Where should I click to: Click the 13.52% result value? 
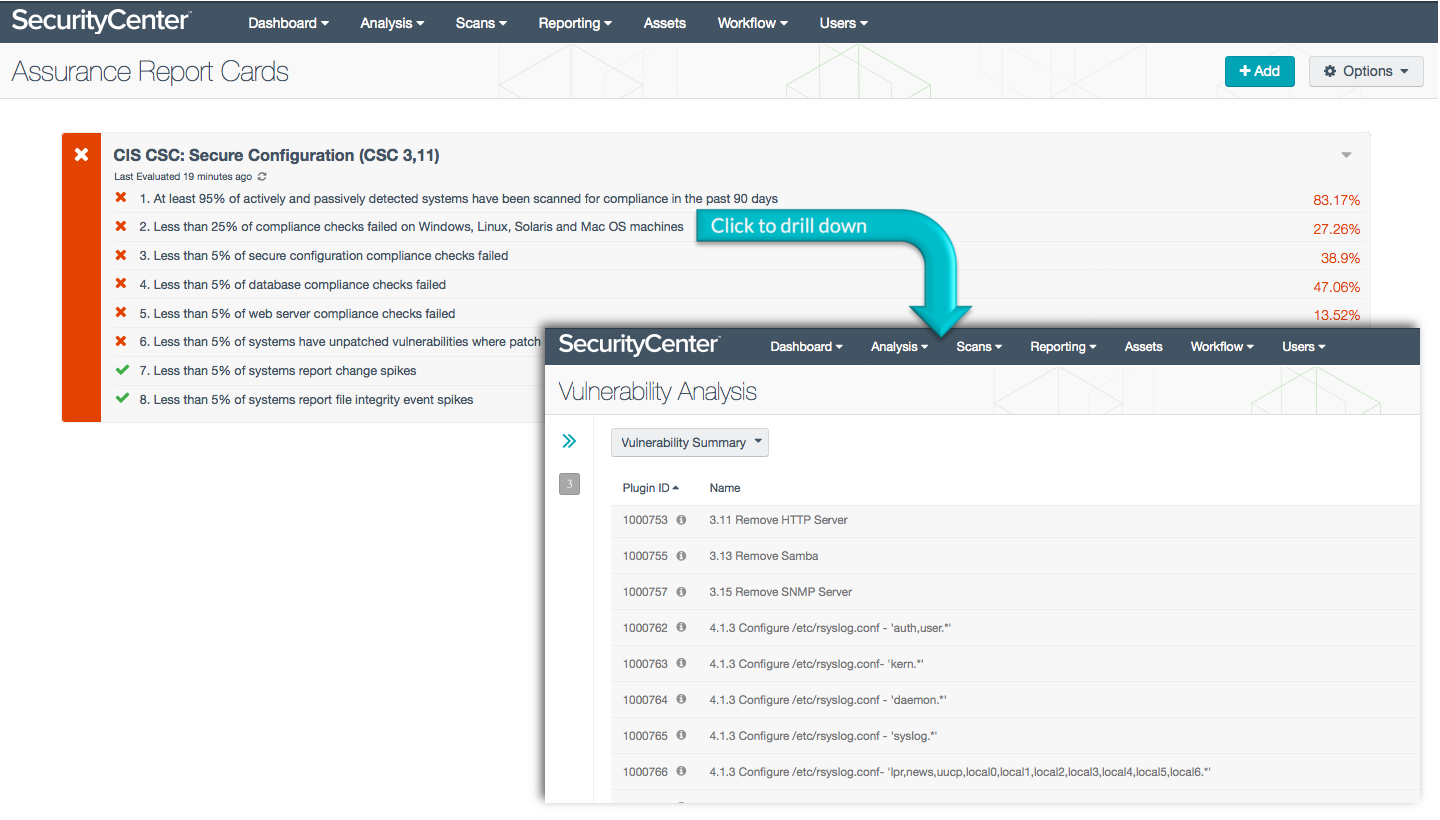tap(1336, 316)
